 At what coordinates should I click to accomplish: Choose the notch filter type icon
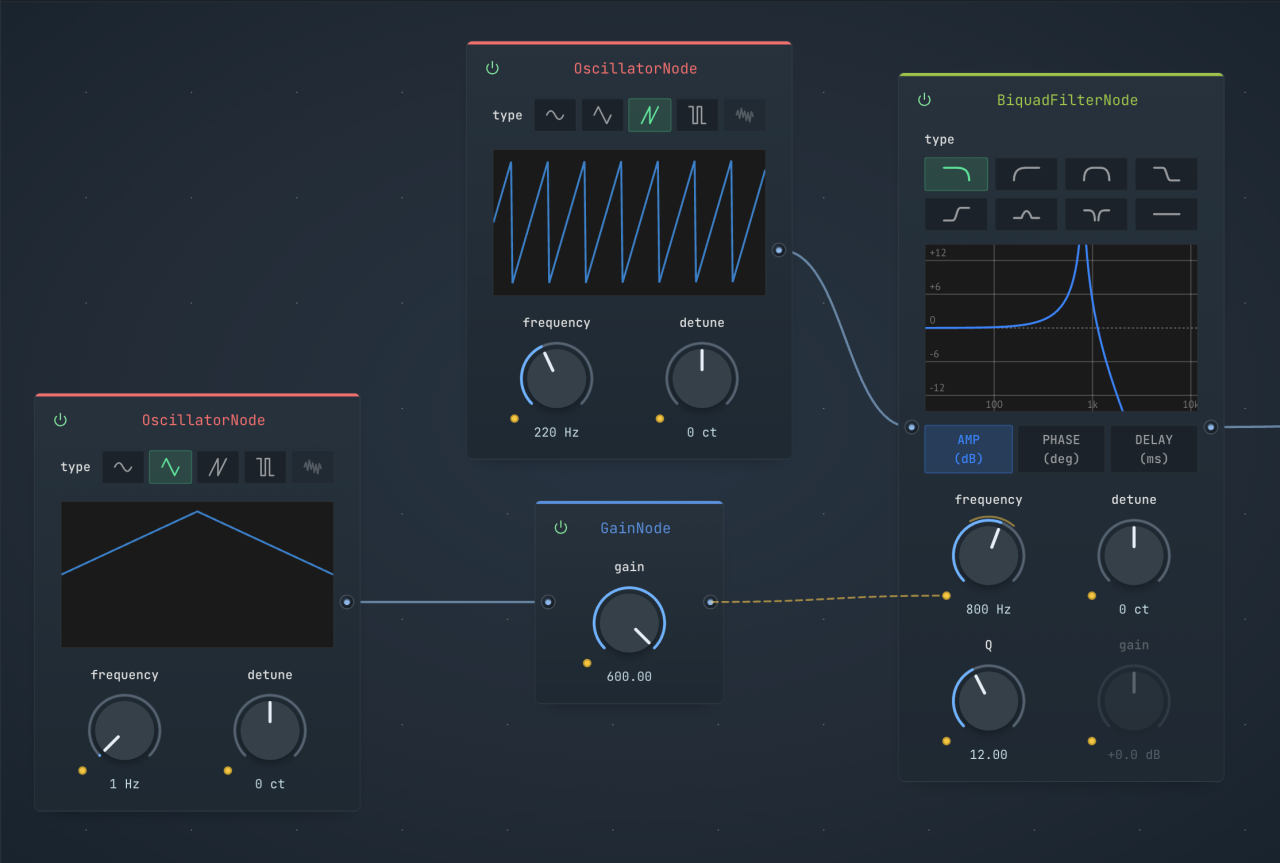pos(1096,214)
